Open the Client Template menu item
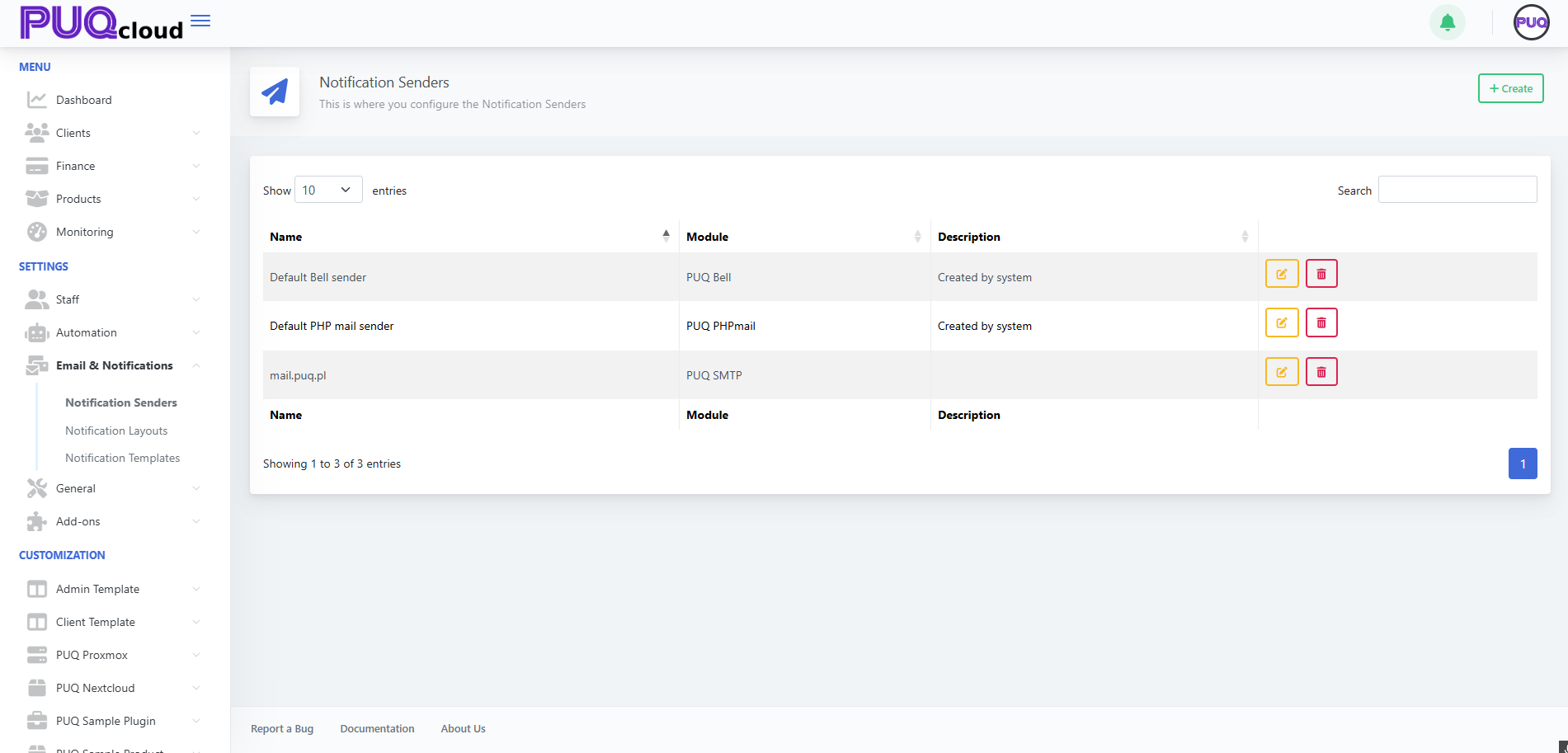This screenshot has width=1568, height=753. 96,622
